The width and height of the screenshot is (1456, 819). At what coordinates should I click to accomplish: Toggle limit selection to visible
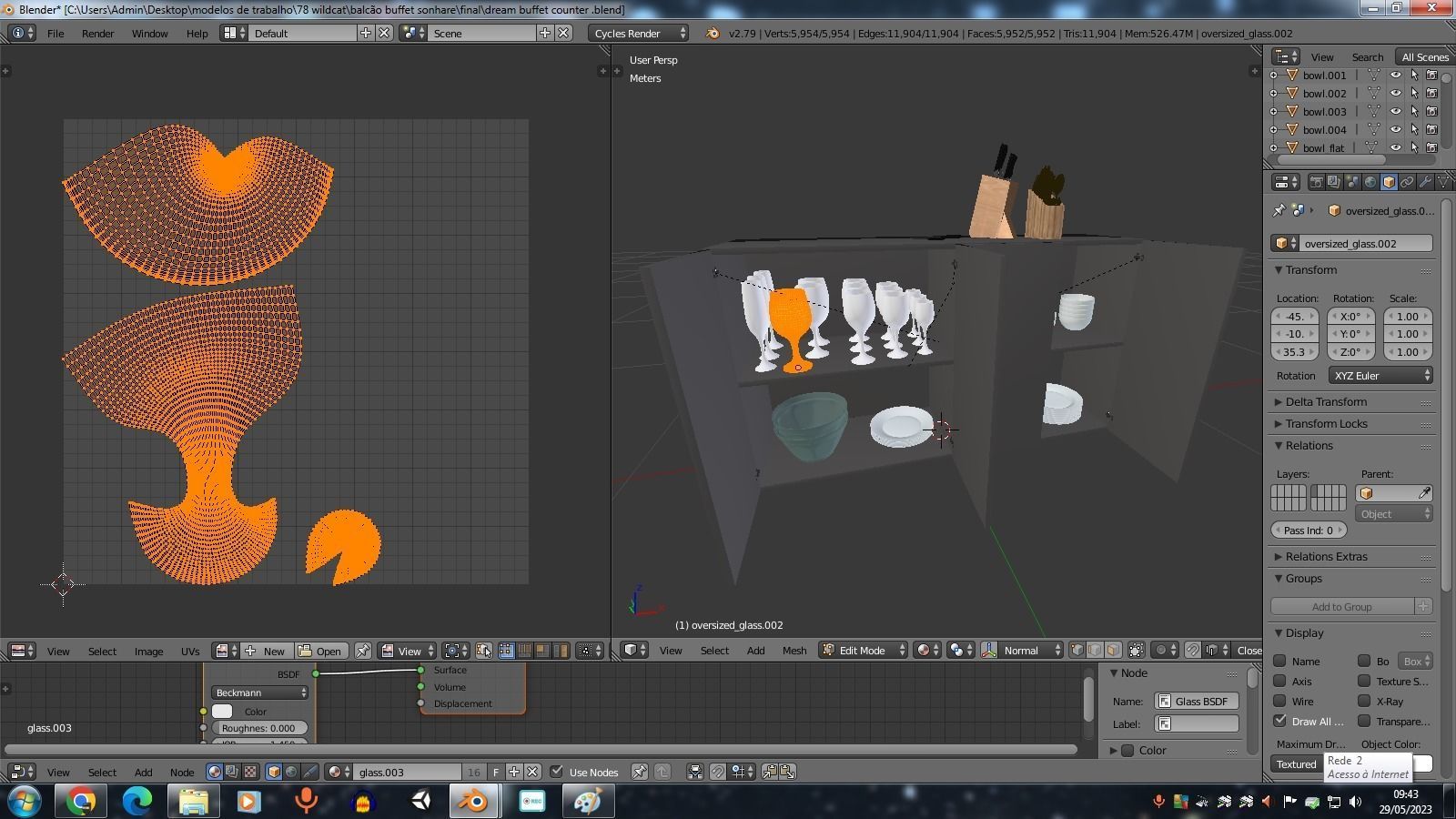click(1136, 650)
